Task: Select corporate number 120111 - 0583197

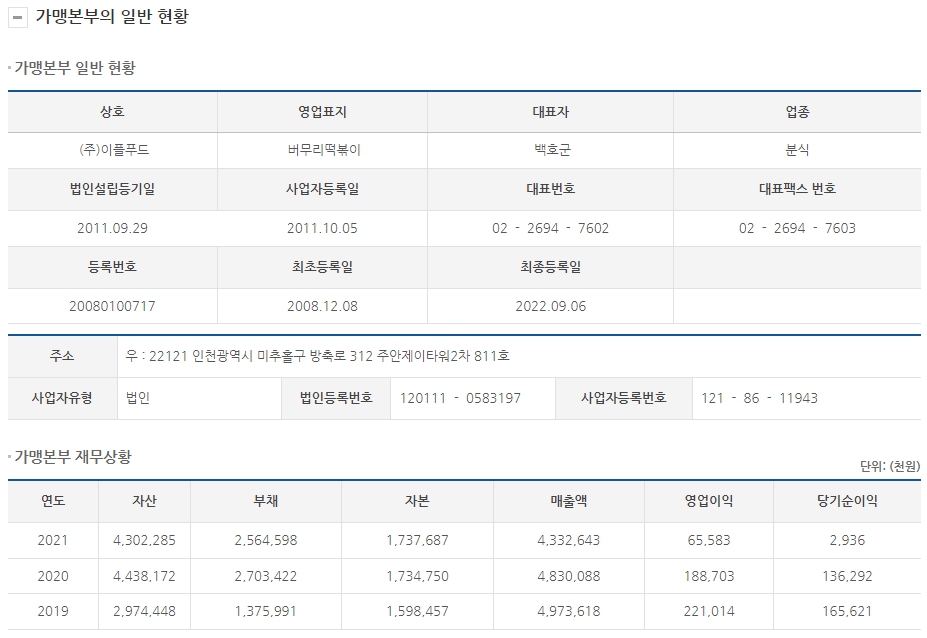Action: coord(460,398)
